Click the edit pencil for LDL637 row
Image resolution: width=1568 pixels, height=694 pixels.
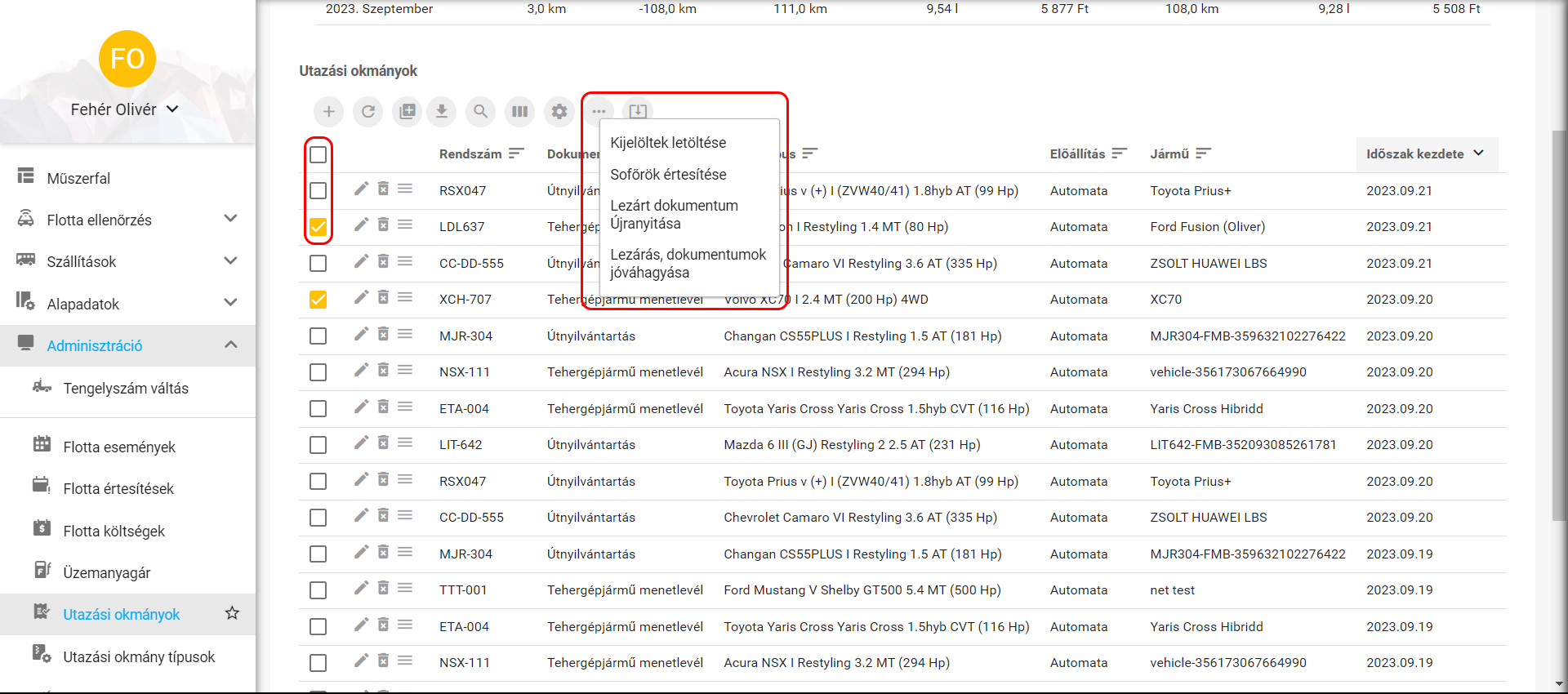361,225
